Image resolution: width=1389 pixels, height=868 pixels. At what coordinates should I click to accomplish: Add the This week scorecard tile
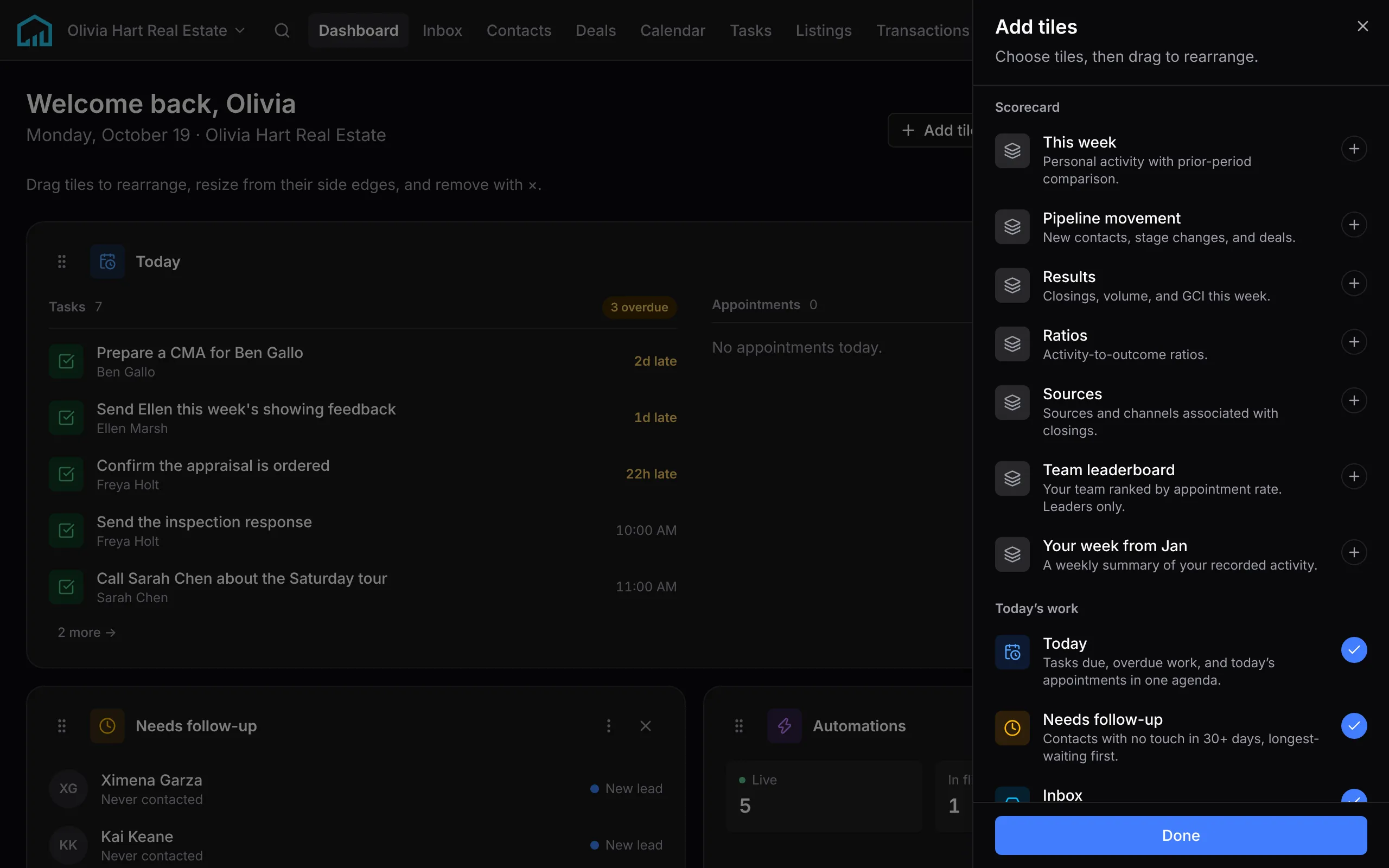1353,149
